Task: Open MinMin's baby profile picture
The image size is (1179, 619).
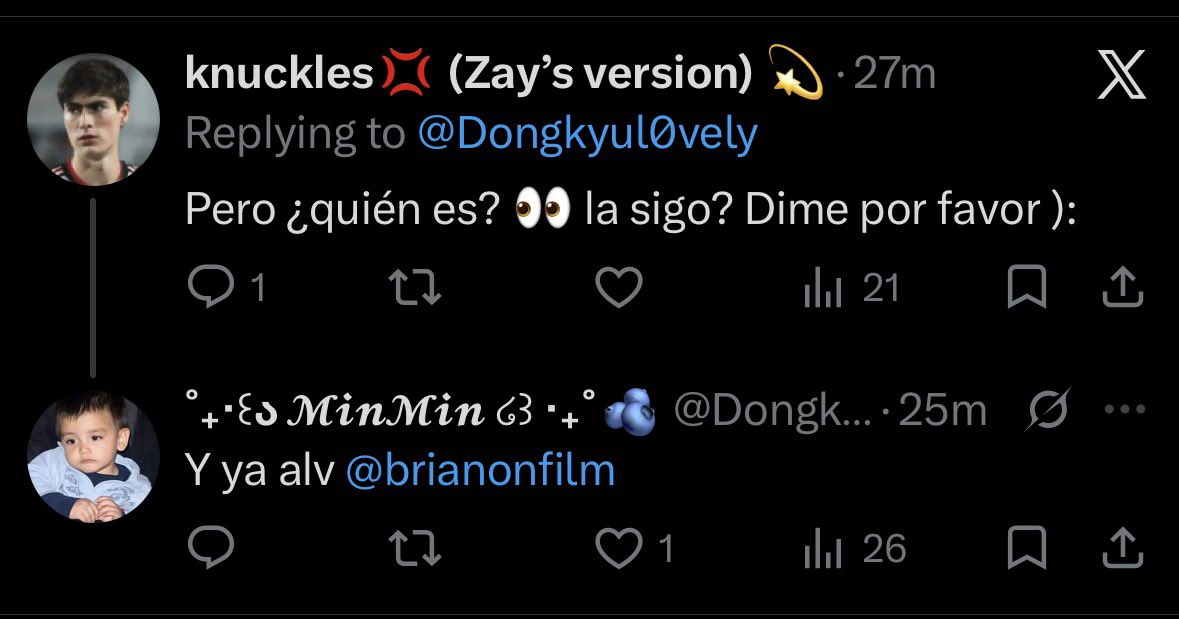Action: coord(93,456)
